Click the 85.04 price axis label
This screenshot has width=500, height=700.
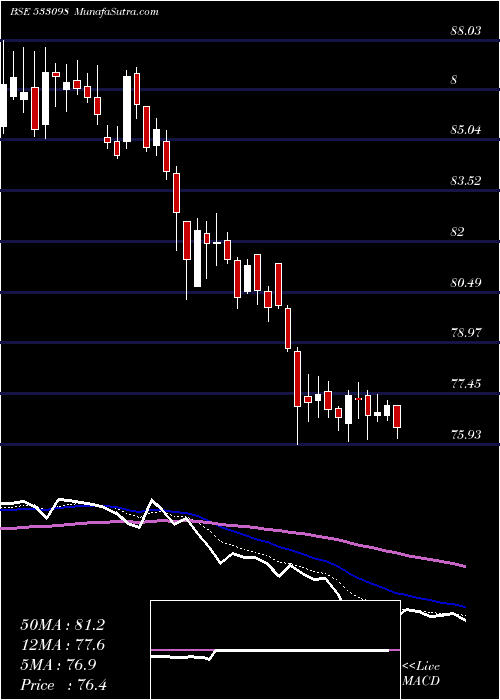click(x=467, y=130)
